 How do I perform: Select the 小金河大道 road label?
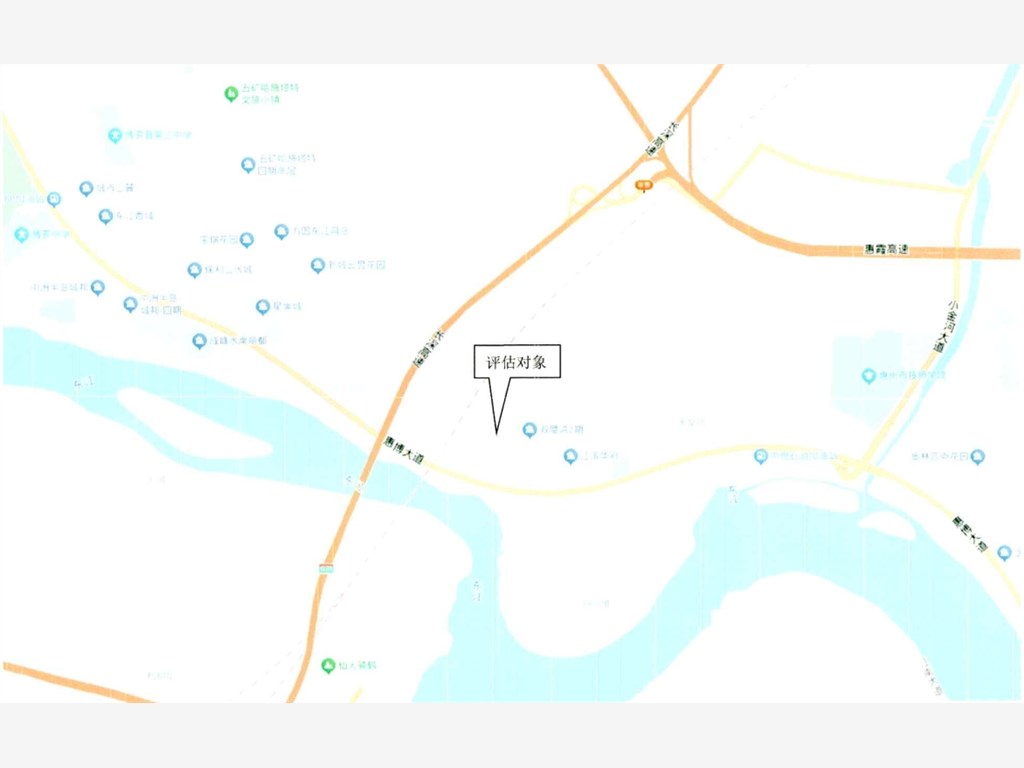(x=946, y=327)
